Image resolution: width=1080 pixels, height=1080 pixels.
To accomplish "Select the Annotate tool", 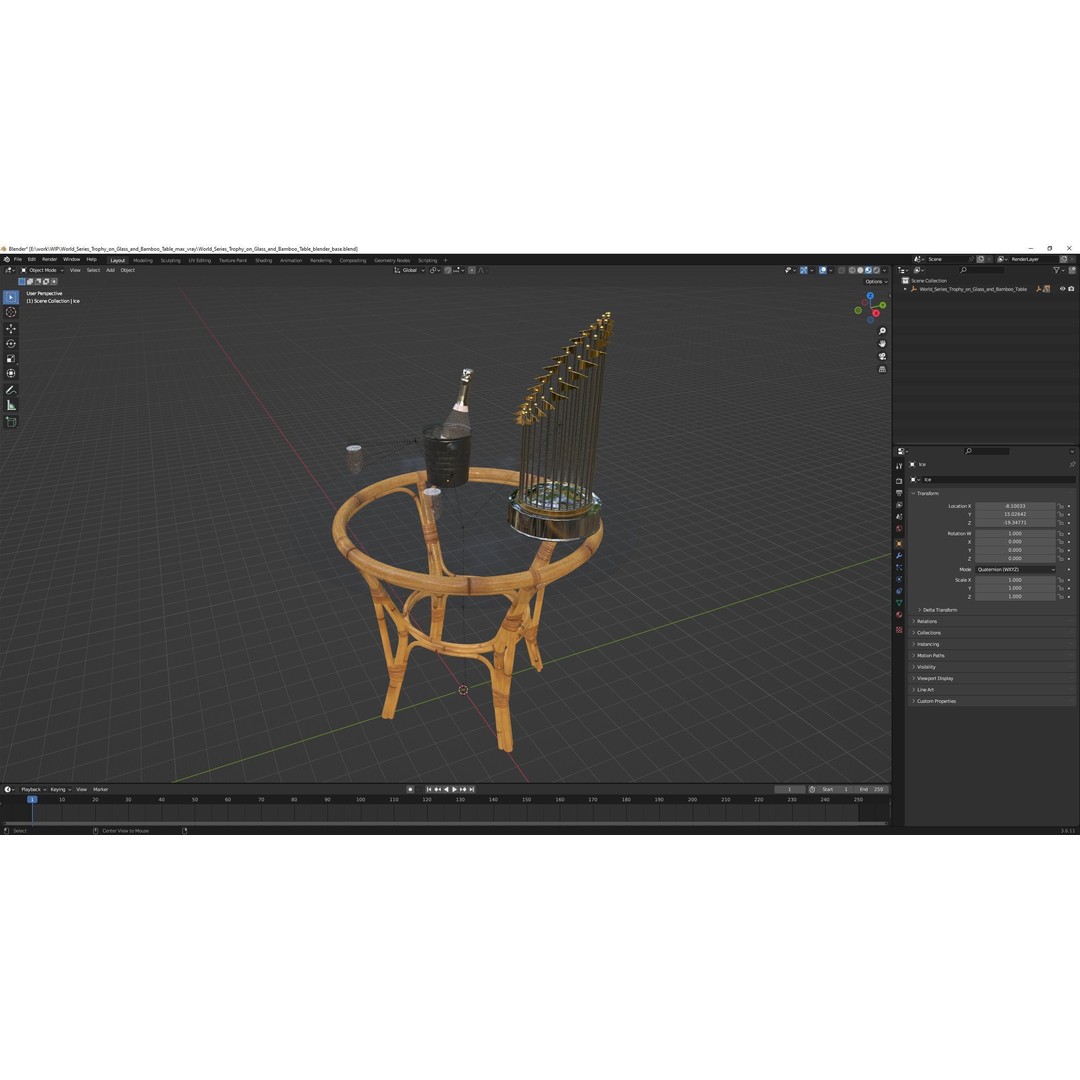I will click(x=11, y=390).
